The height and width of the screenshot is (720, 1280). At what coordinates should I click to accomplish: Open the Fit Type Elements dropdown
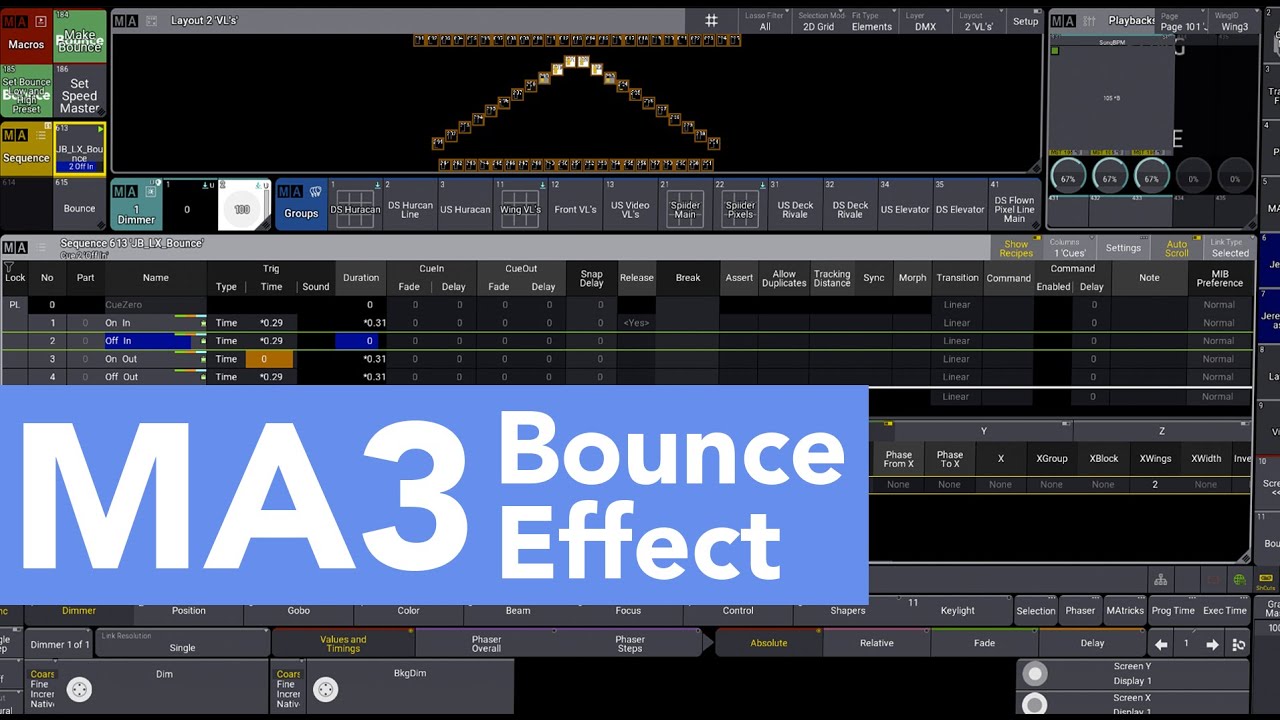click(x=871, y=21)
